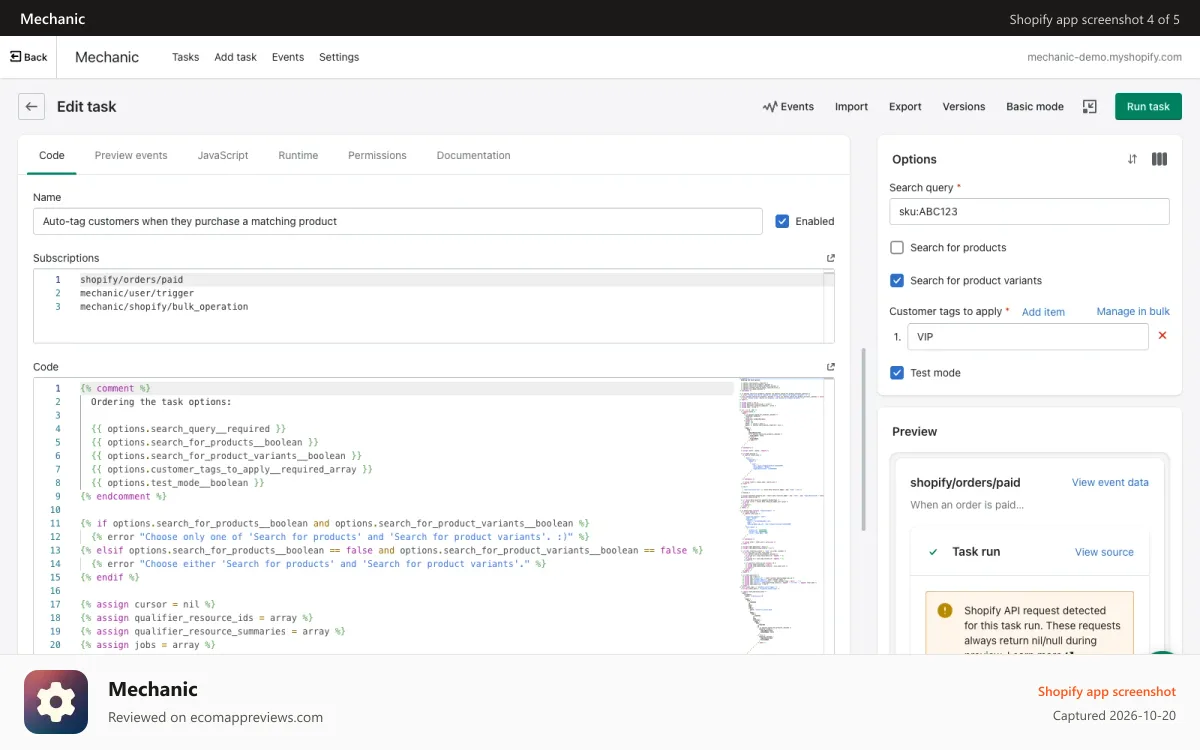
Task: Click the Task run row in Preview
Action: click(x=1031, y=552)
